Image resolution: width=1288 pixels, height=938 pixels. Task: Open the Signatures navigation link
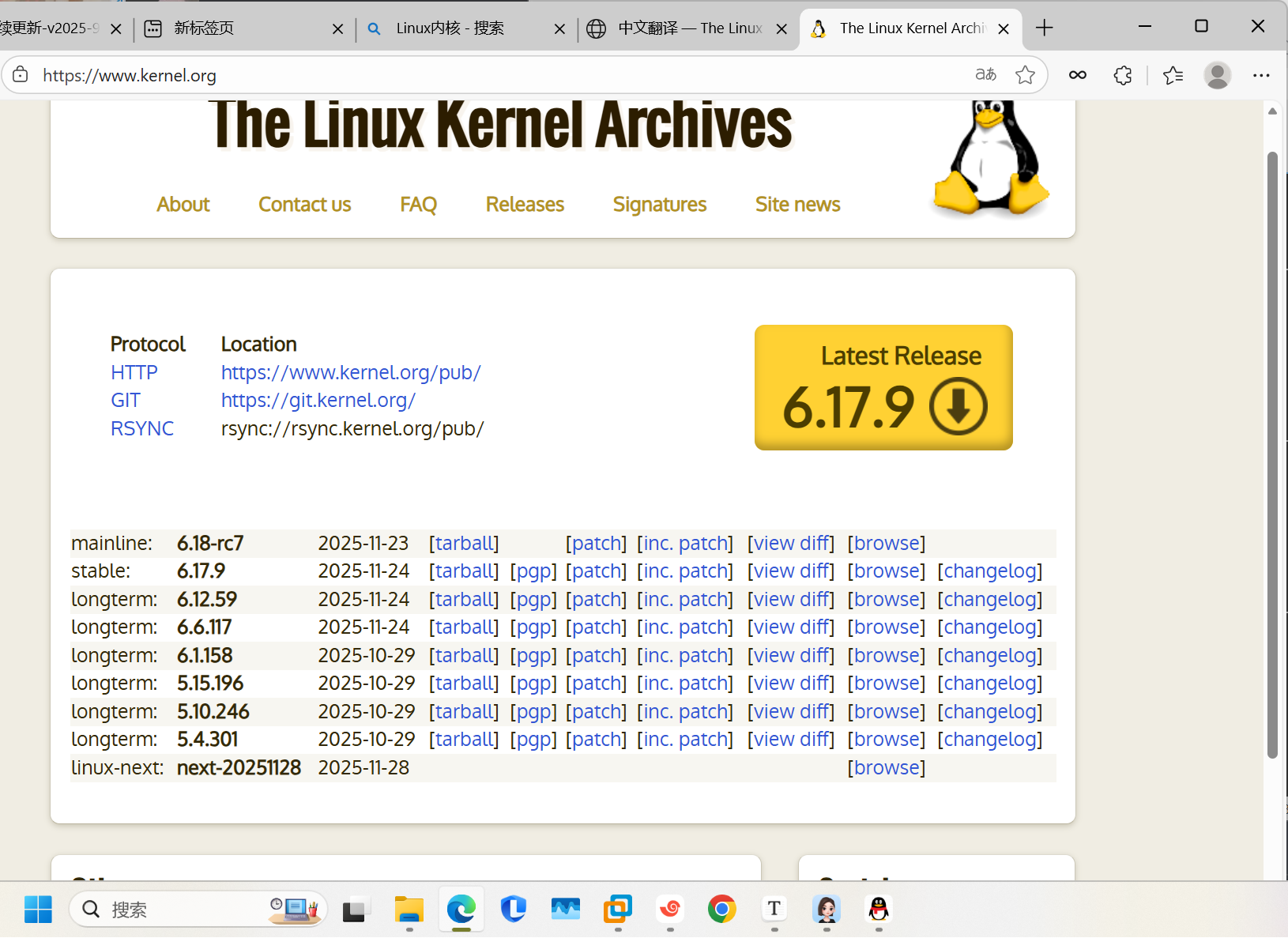tap(659, 205)
